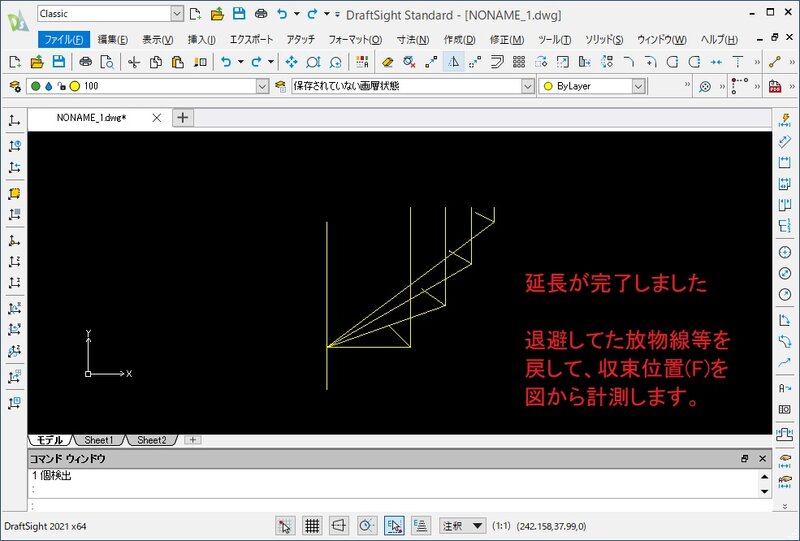Click the coordinates readout in status bar

click(x=552, y=526)
